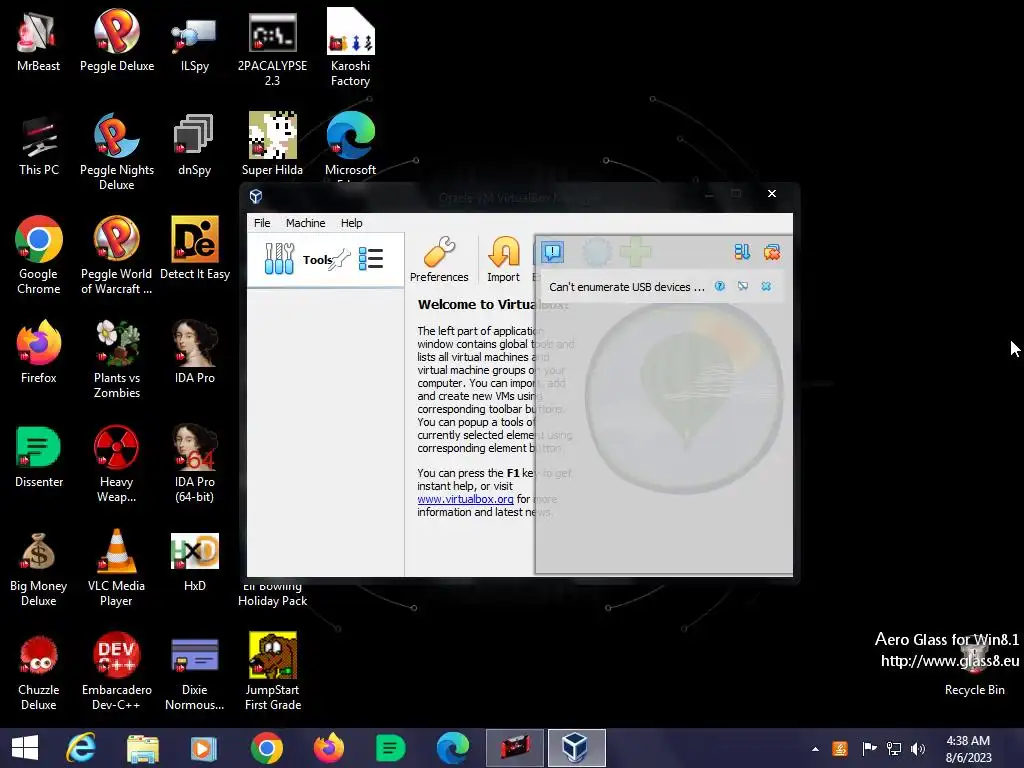
Task: Click the Java tray icon
Action: click(x=840, y=748)
